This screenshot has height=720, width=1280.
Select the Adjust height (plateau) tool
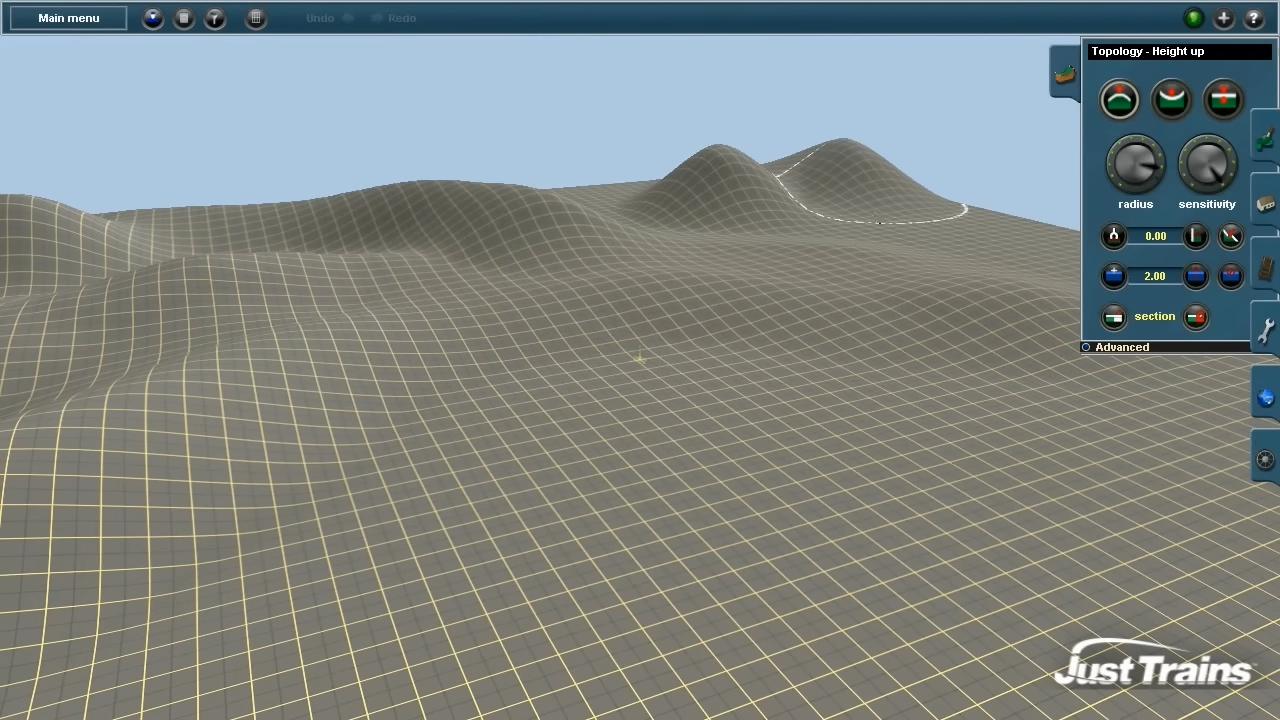pyautogui.click(x=1223, y=100)
